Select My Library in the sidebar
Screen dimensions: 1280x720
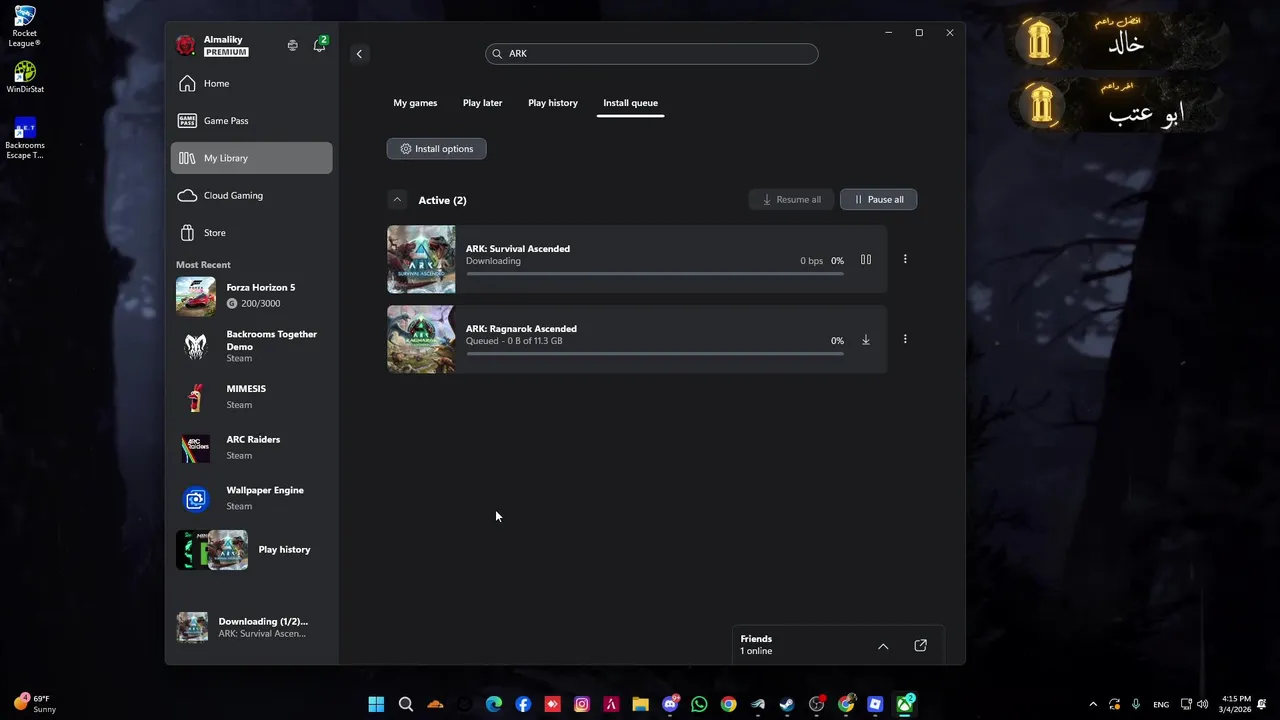tap(251, 158)
